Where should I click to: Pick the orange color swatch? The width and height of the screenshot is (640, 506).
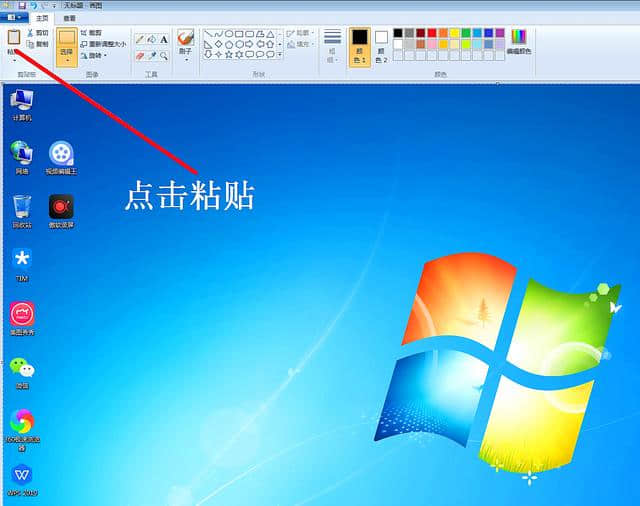443,33
